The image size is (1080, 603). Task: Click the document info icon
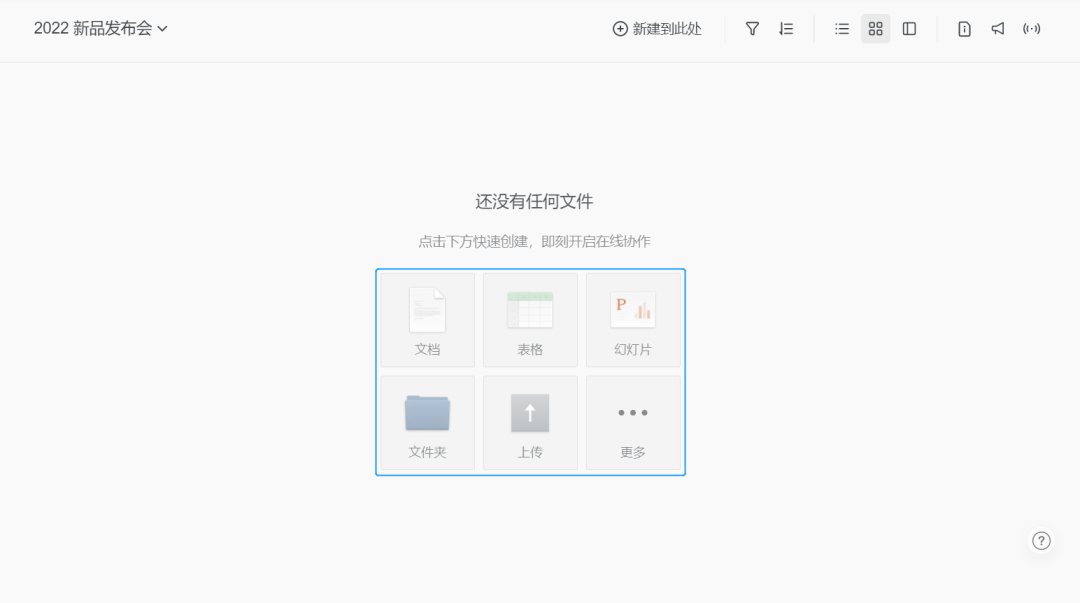coord(963,29)
